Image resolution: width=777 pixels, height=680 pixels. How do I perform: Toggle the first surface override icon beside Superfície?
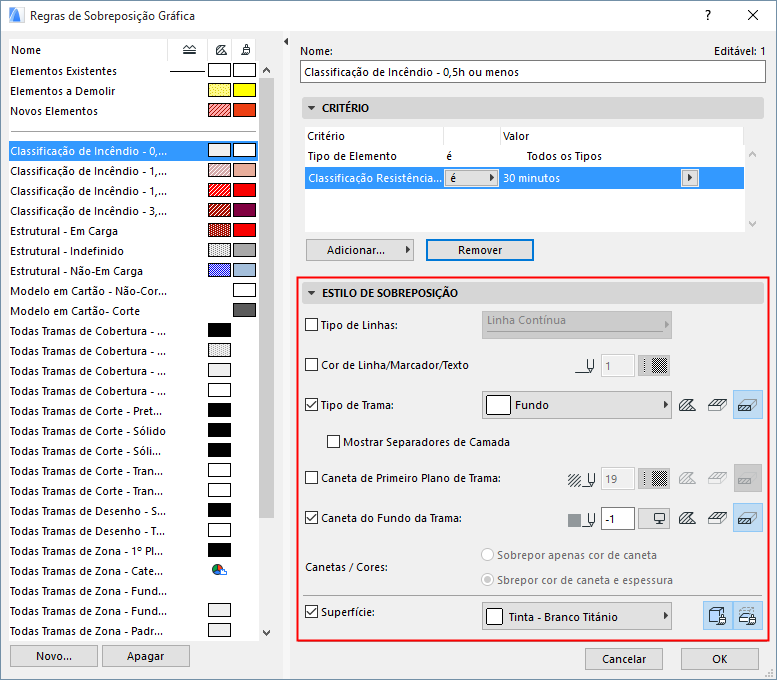(x=718, y=616)
